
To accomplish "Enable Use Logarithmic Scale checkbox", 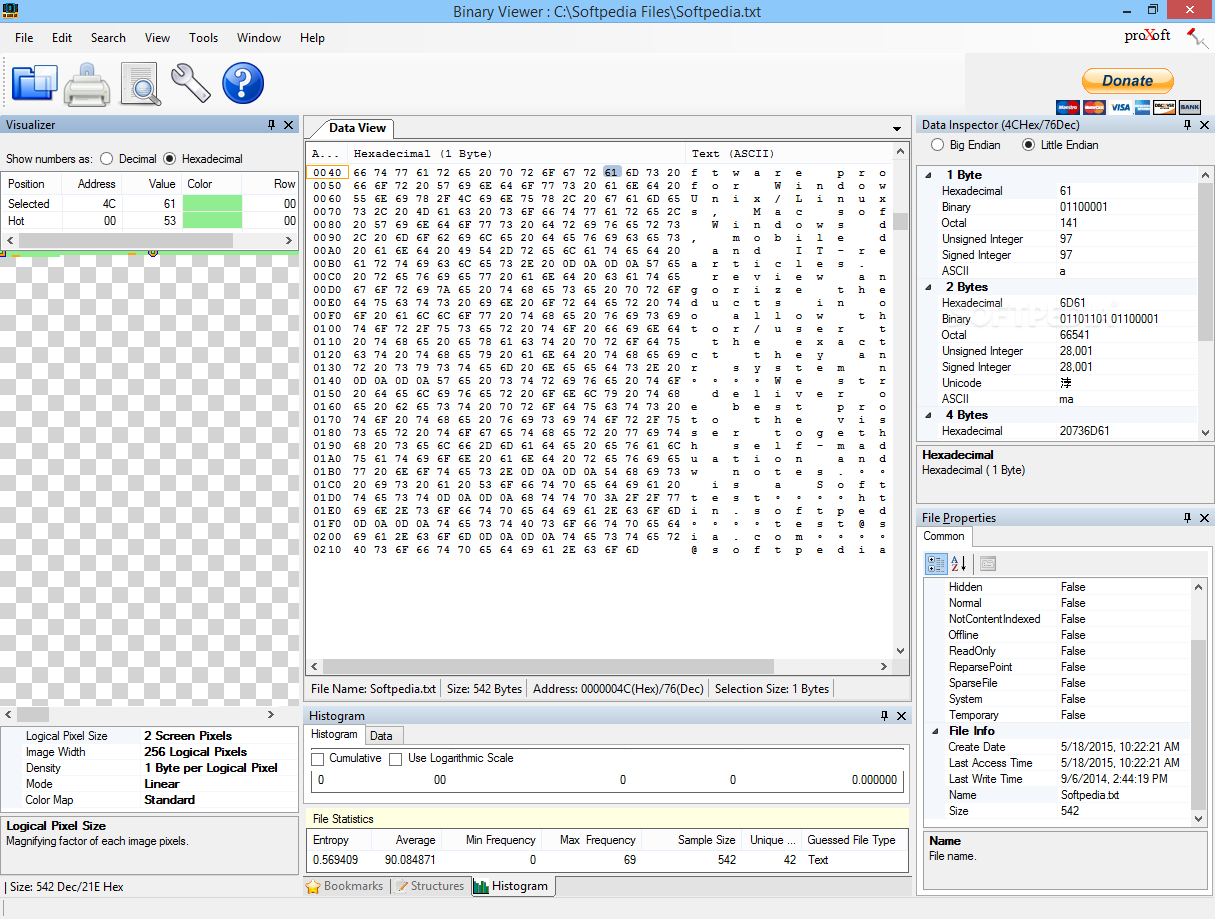I will click(x=396, y=759).
